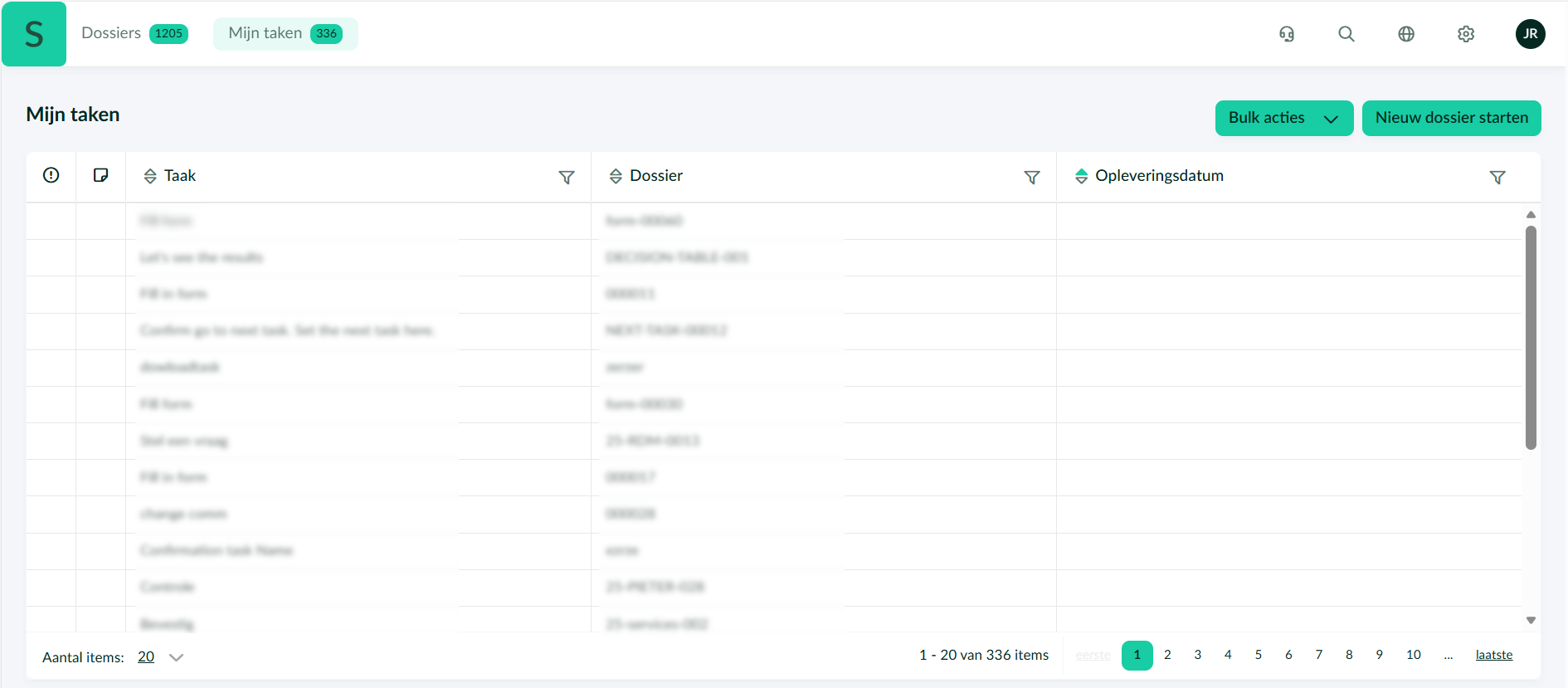
Task: Go to the laatste page link
Action: pos(1493,655)
